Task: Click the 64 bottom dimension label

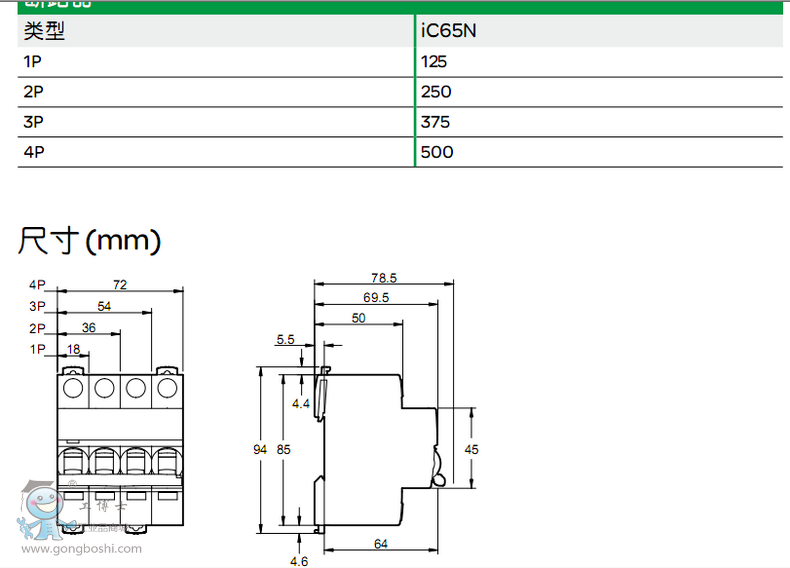Action: click(x=381, y=543)
